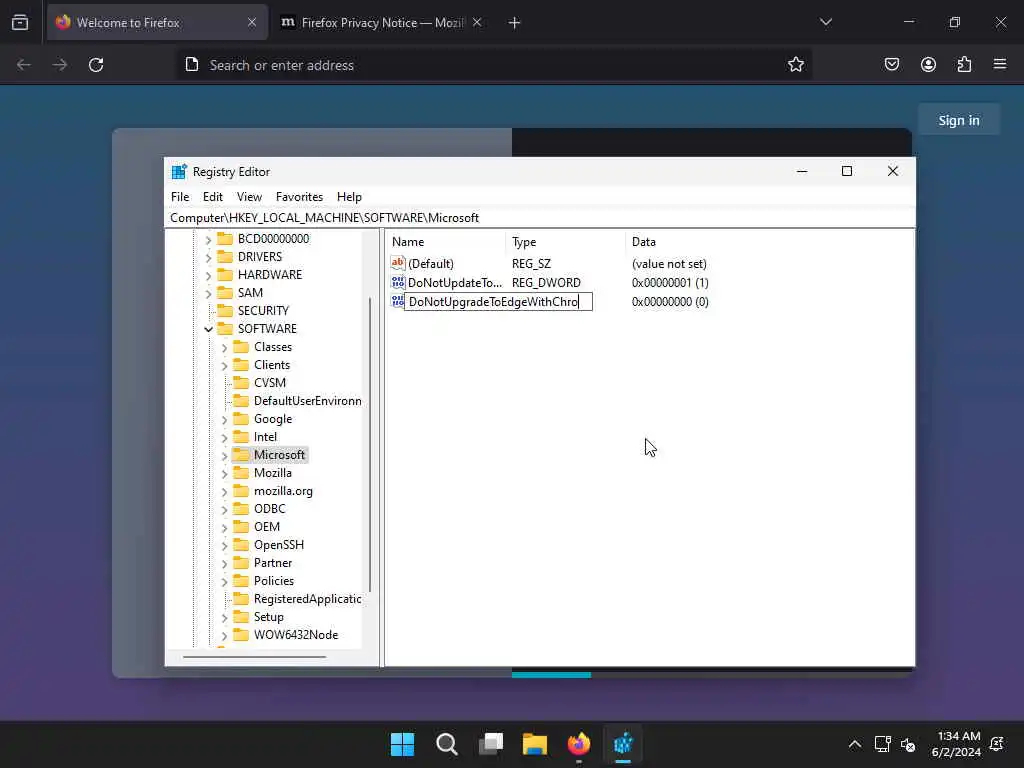The image size is (1024, 768).
Task: Open the Firefox account icon
Action: point(928,65)
